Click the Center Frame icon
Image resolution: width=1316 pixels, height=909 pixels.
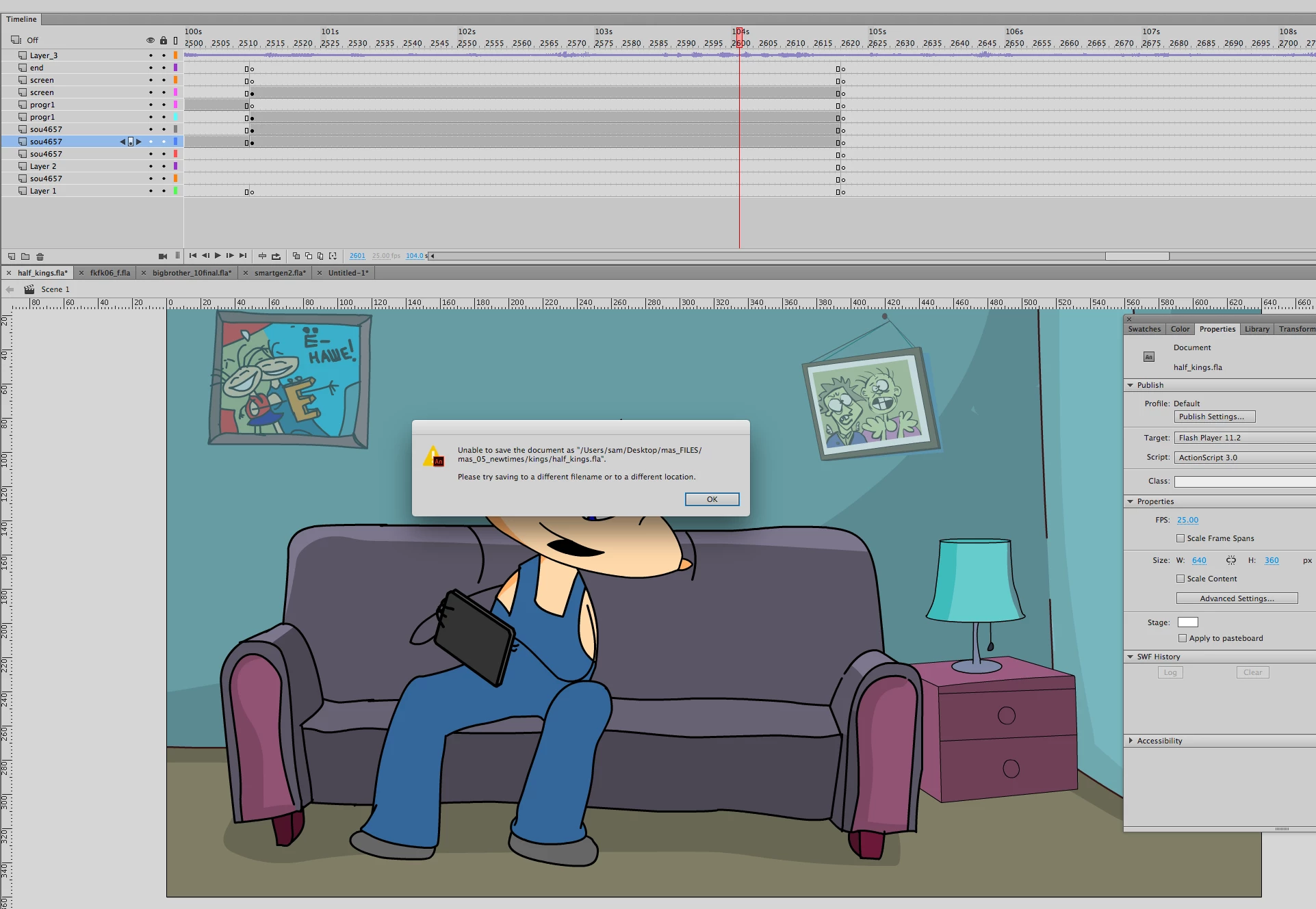point(262,256)
